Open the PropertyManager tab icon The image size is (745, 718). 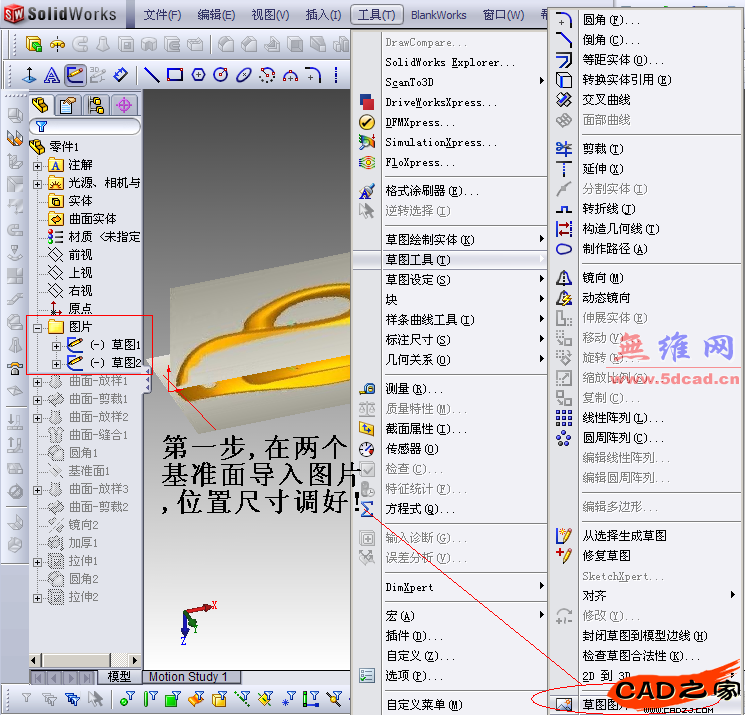(x=67, y=106)
